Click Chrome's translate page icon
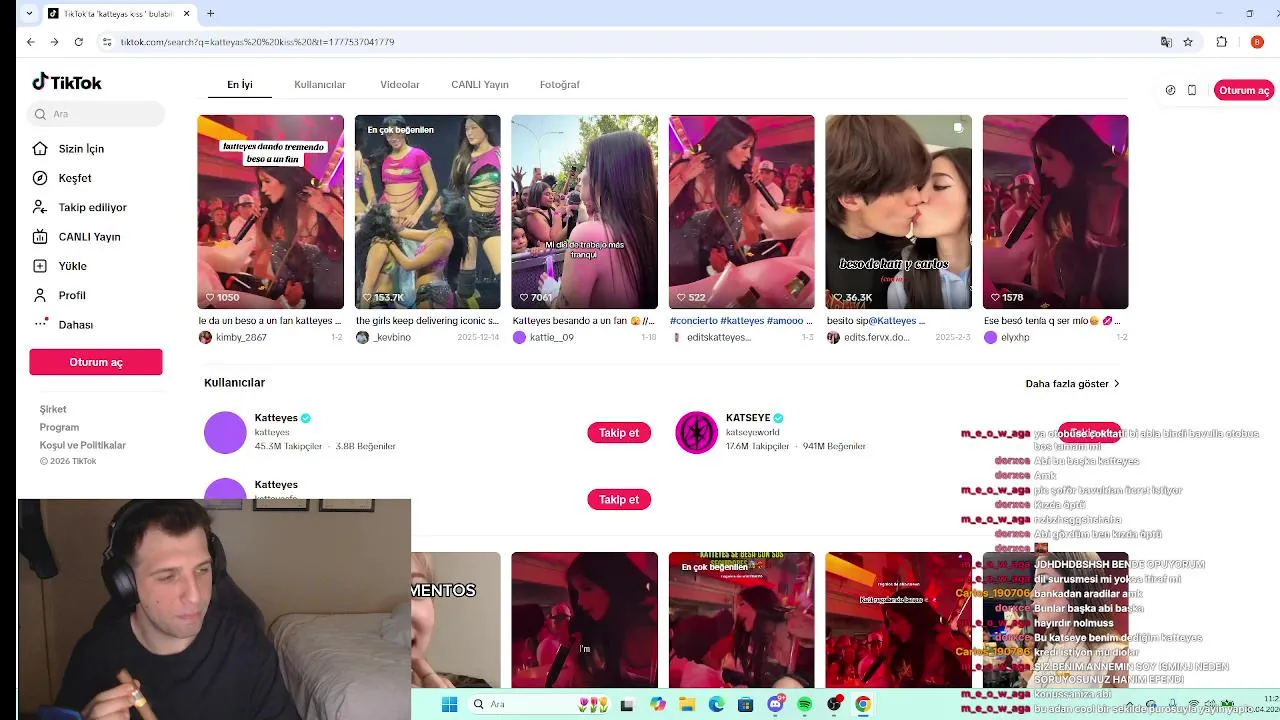This screenshot has height=720, width=1280. tap(1166, 42)
